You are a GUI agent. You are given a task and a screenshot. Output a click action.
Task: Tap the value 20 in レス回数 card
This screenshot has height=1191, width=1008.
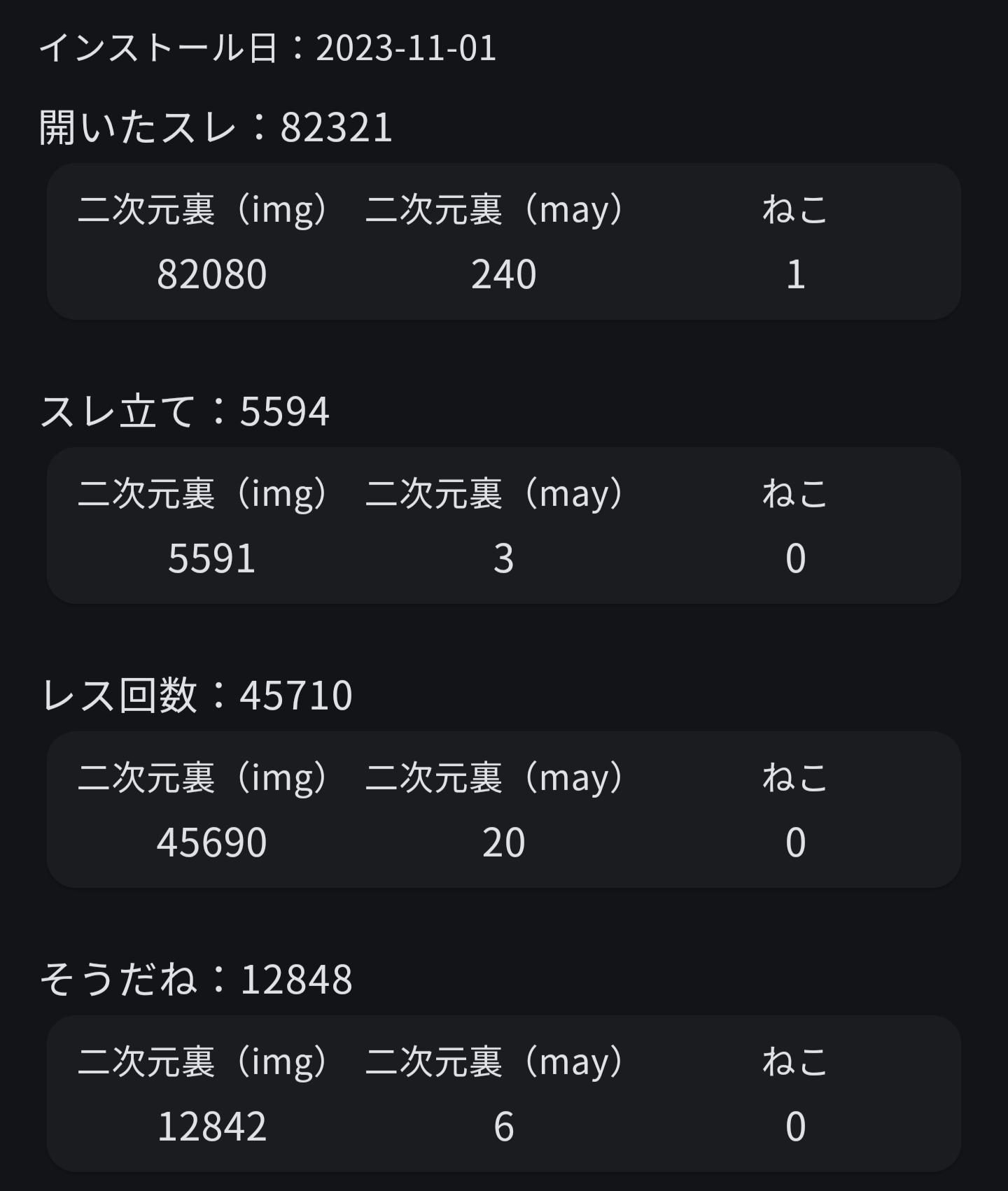point(503,842)
